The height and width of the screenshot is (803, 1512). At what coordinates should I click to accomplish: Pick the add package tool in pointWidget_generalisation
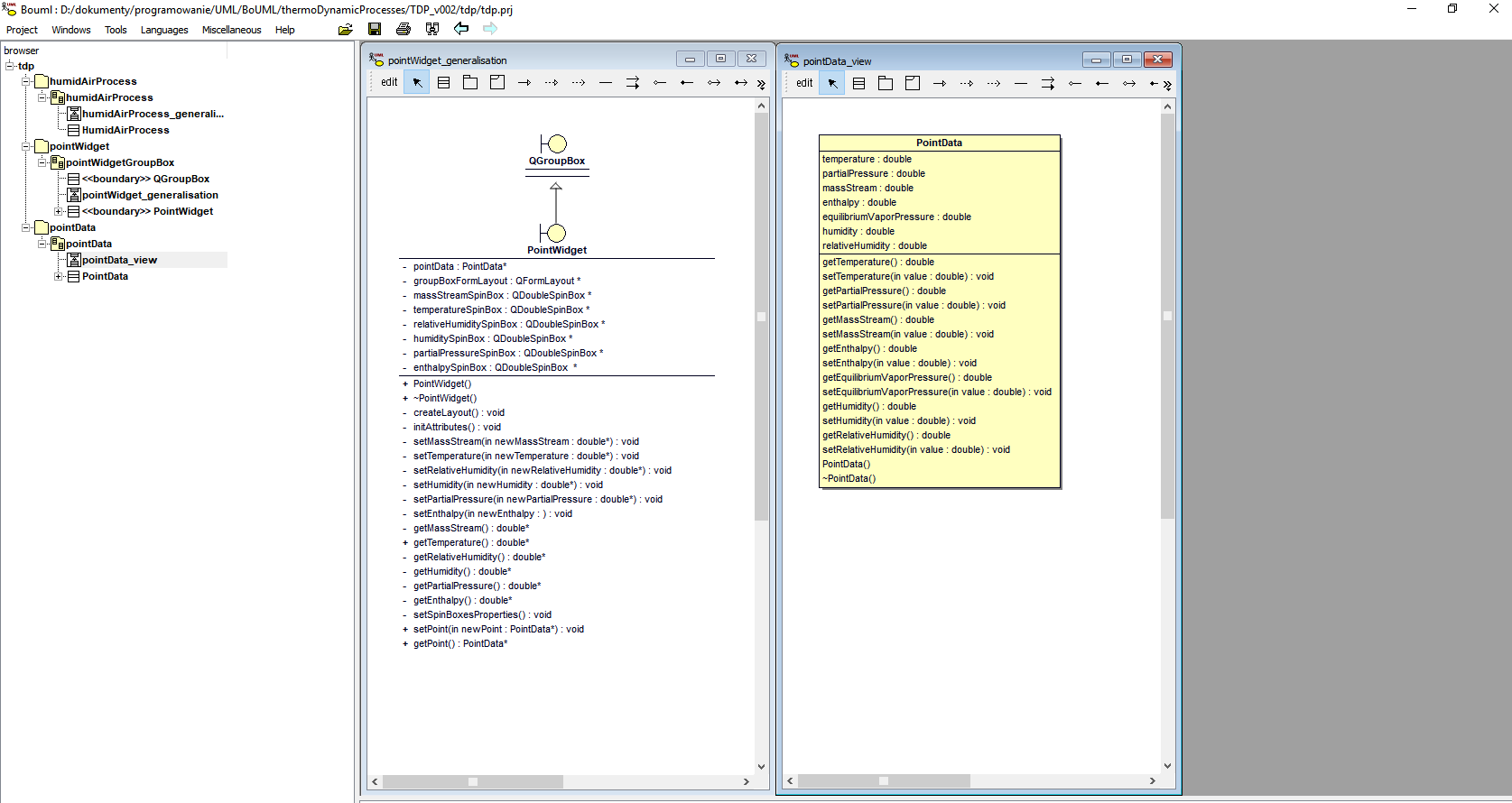tap(470, 83)
